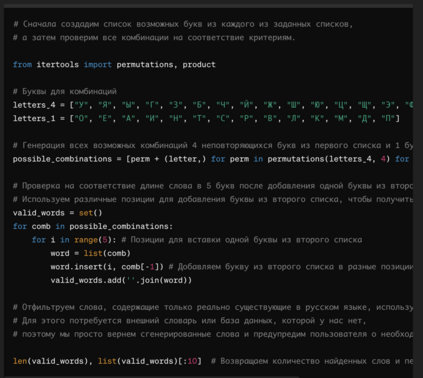Click the first comment line starting 'Сначала'
Screen dimensions: 423x378
(x=183, y=24)
